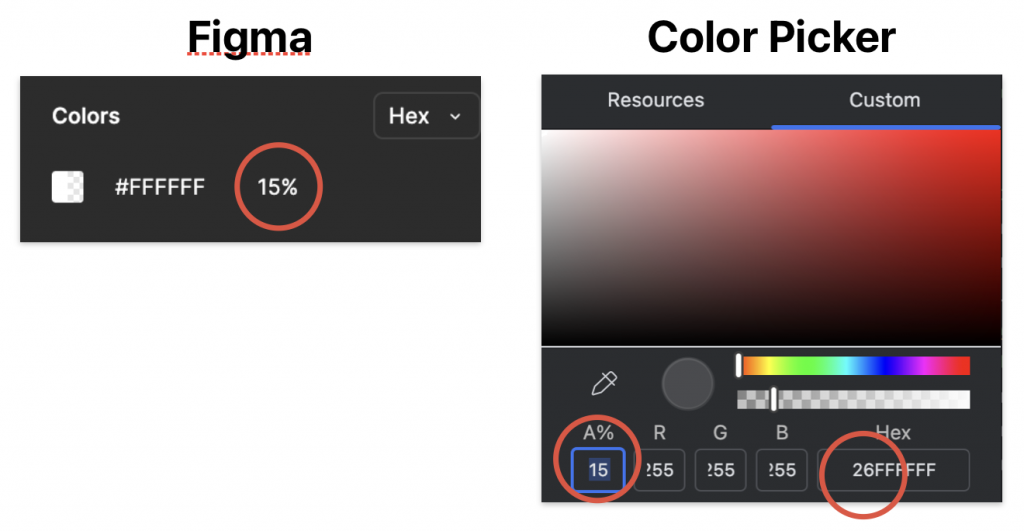The image size is (1024, 531).
Task: Click the white checkered color swatch in Figma
Action: pos(68,187)
